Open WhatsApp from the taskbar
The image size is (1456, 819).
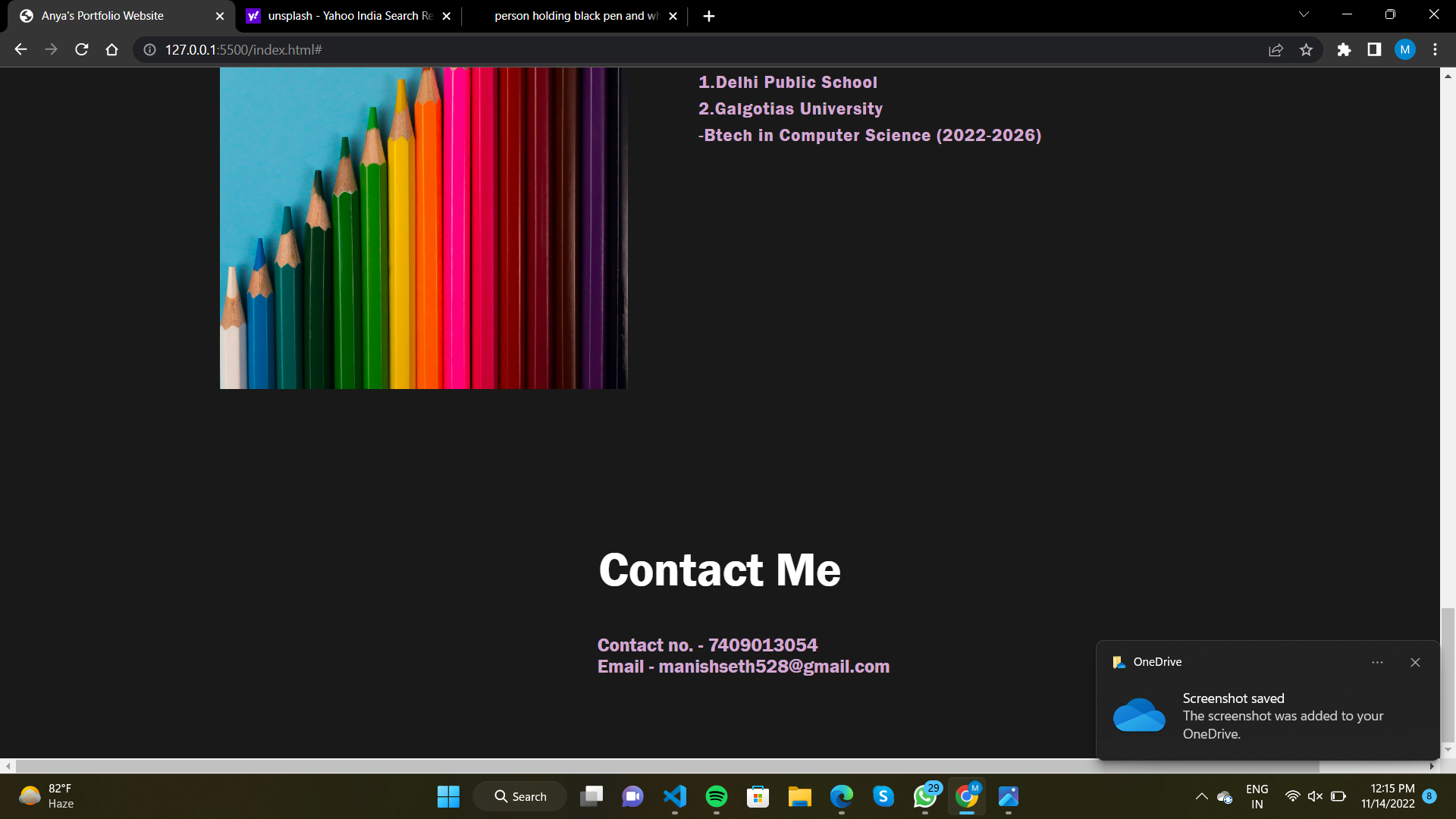tap(926, 797)
